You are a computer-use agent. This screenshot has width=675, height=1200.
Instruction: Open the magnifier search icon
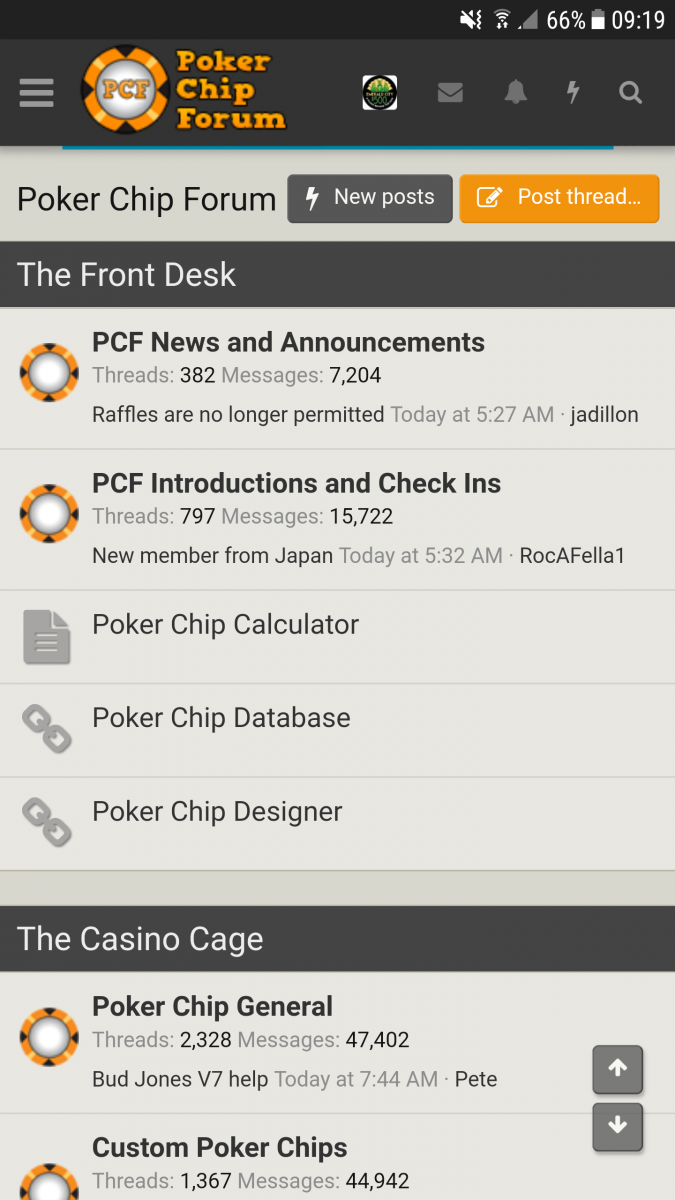630,93
